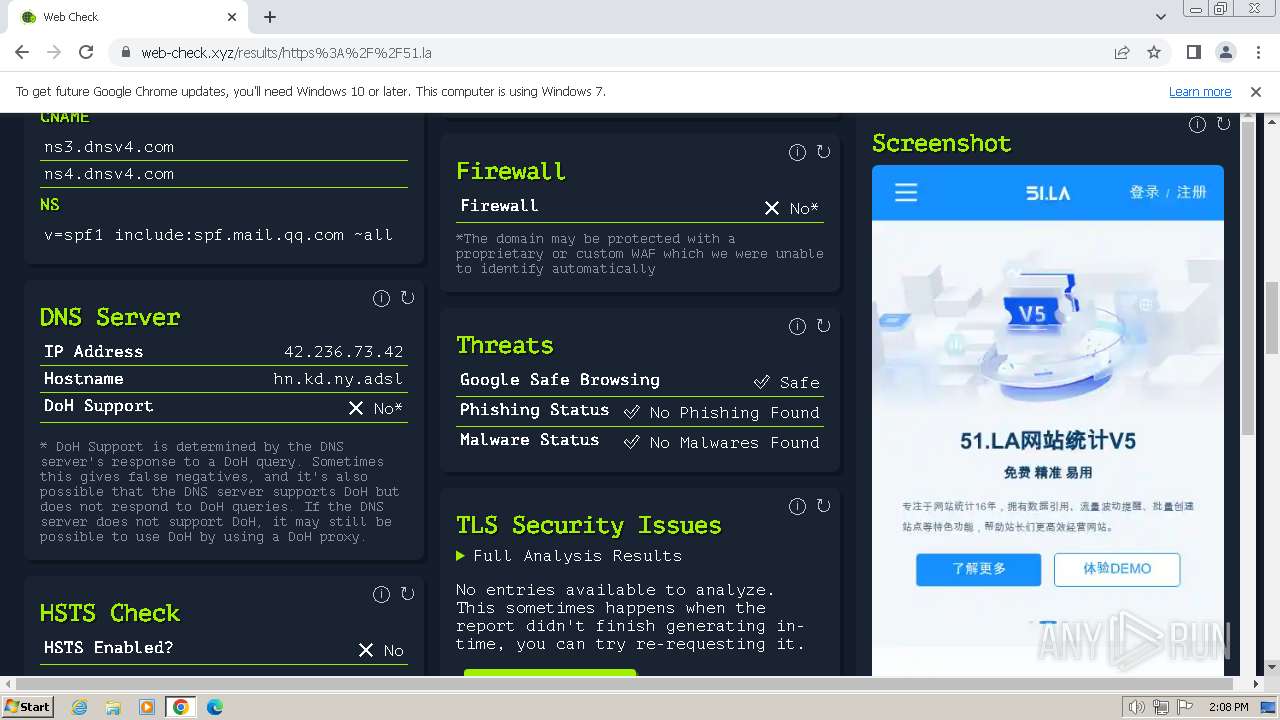Click the Learn more link

pyautogui.click(x=1200, y=91)
